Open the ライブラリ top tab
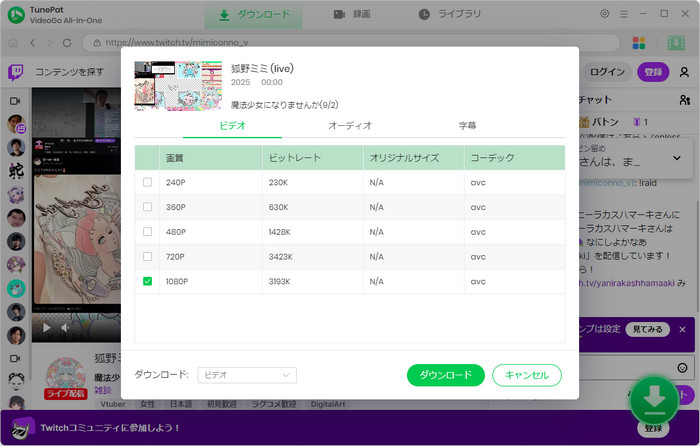The width and height of the screenshot is (700, 446). point(450,15)
